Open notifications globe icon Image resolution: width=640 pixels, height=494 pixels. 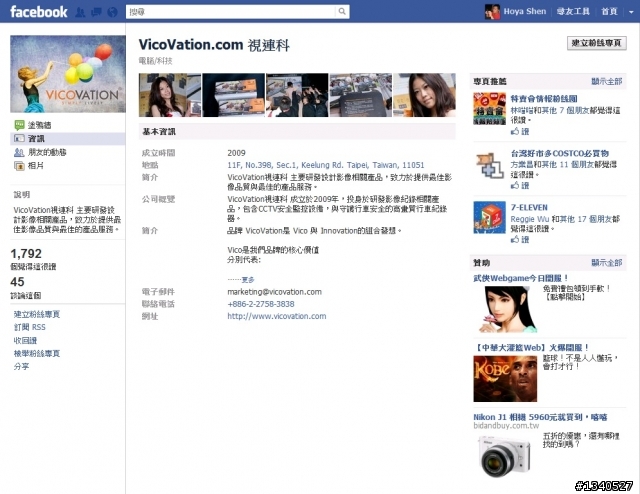112,12
